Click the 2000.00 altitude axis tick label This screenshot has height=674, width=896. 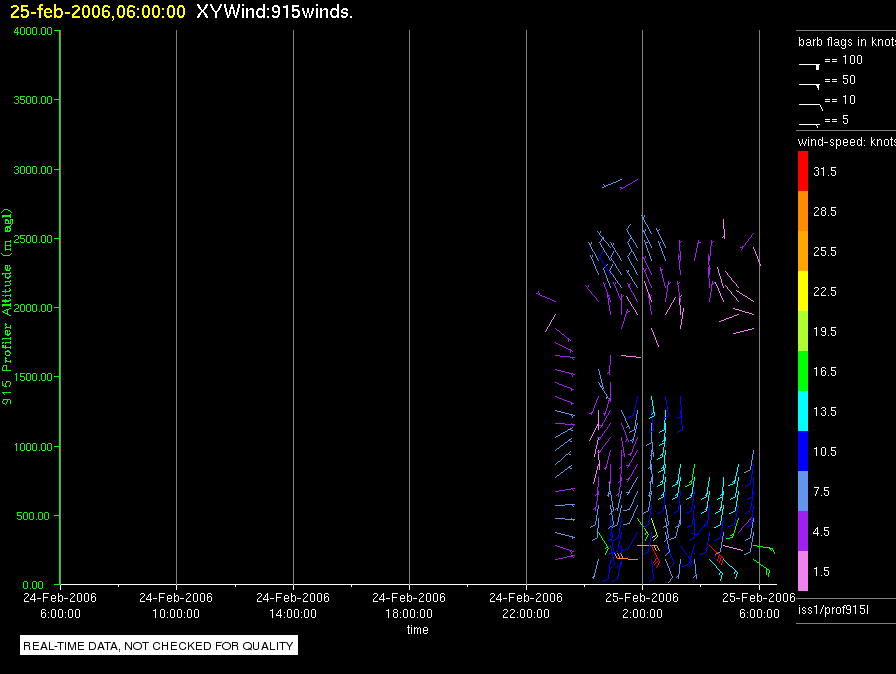(33, 308)
